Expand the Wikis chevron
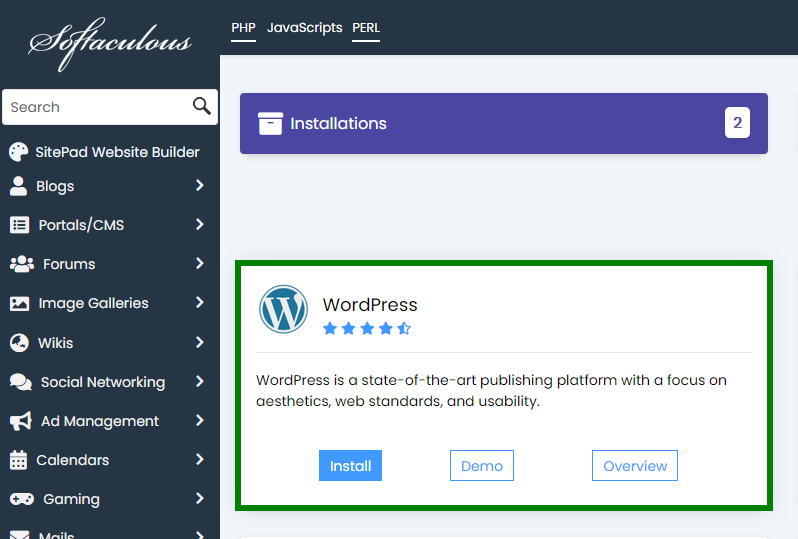 (200, 342)
